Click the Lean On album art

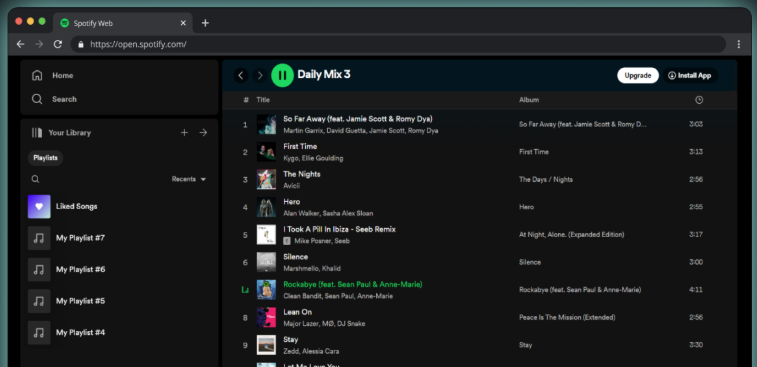[266, 317]
